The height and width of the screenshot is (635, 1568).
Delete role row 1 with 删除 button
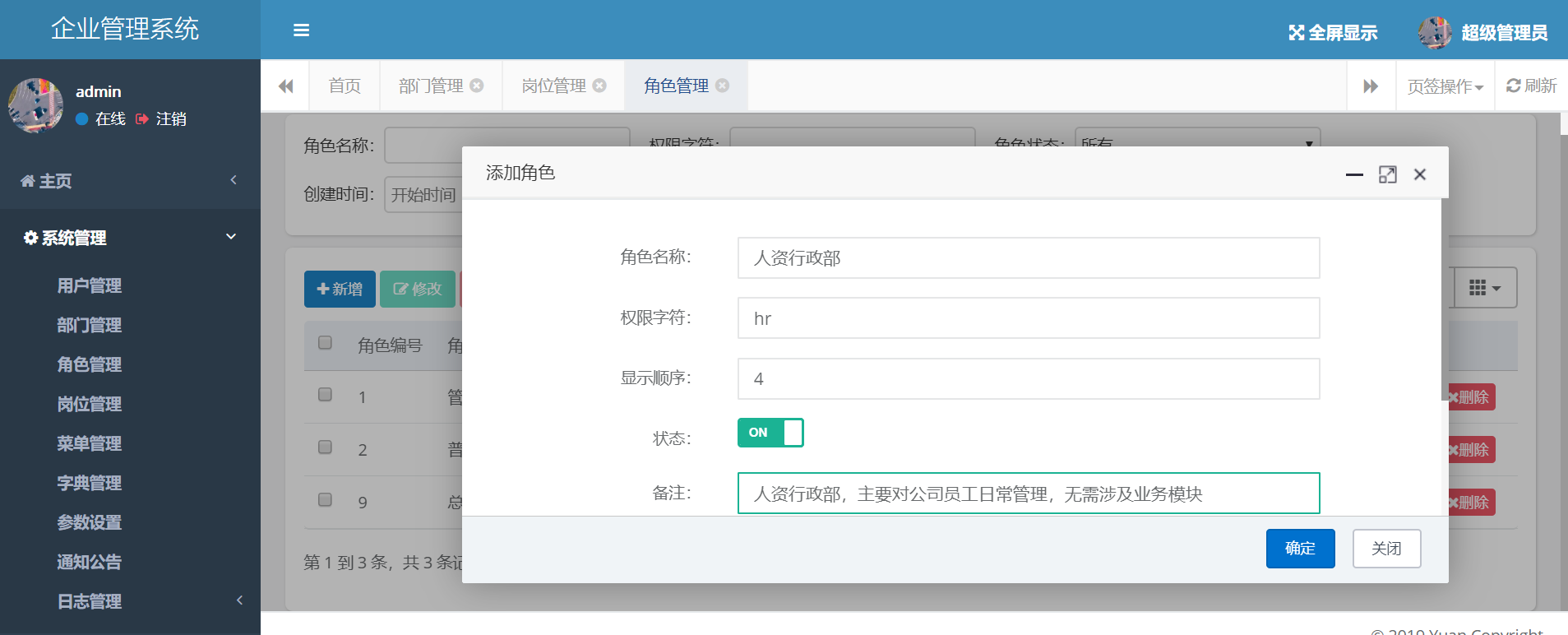tap(1470, 397)
